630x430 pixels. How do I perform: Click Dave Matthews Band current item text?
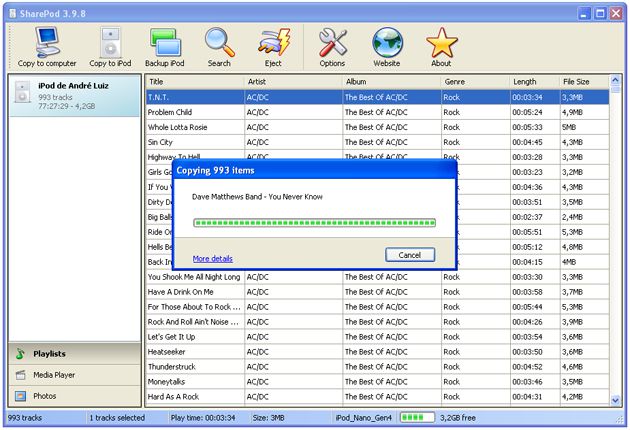pos(257,197)
